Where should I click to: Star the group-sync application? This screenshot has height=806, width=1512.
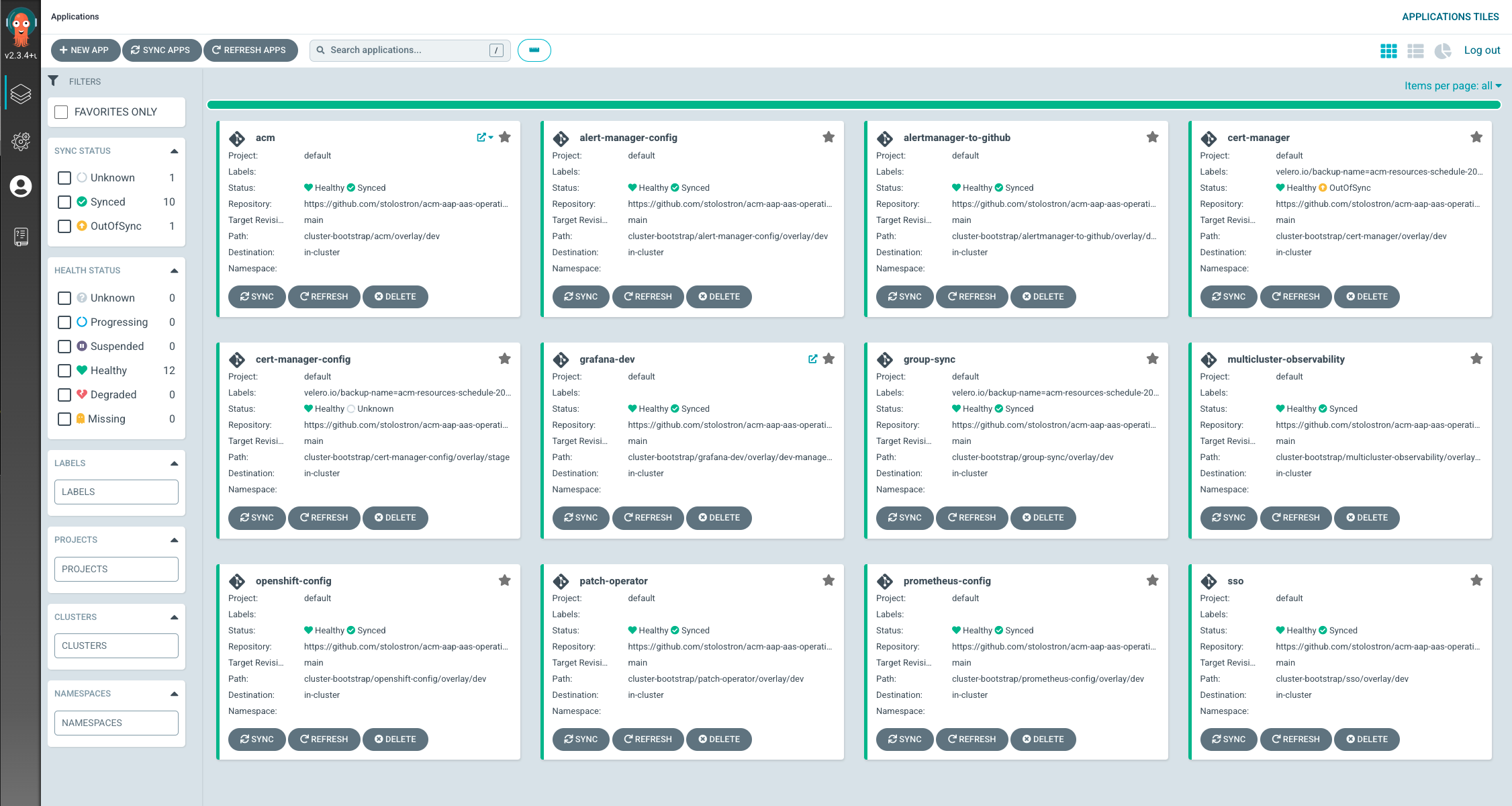point(1153,359)
